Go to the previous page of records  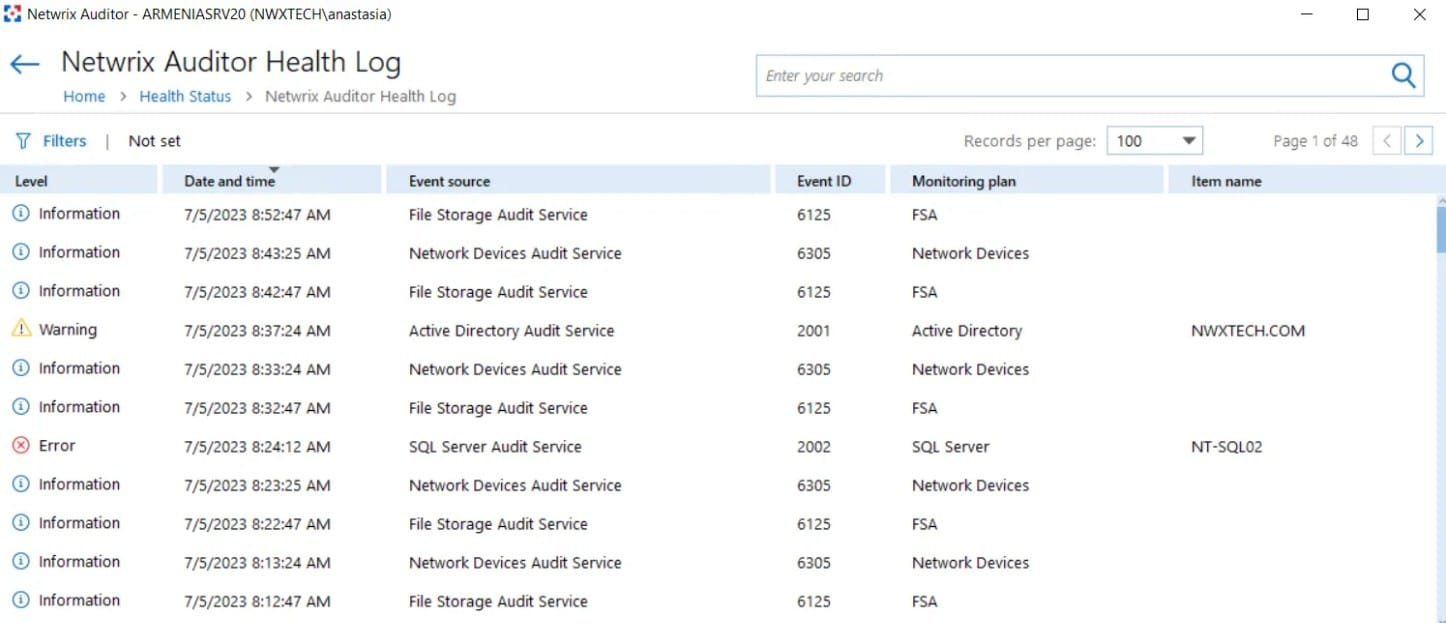coord(1386,141)
